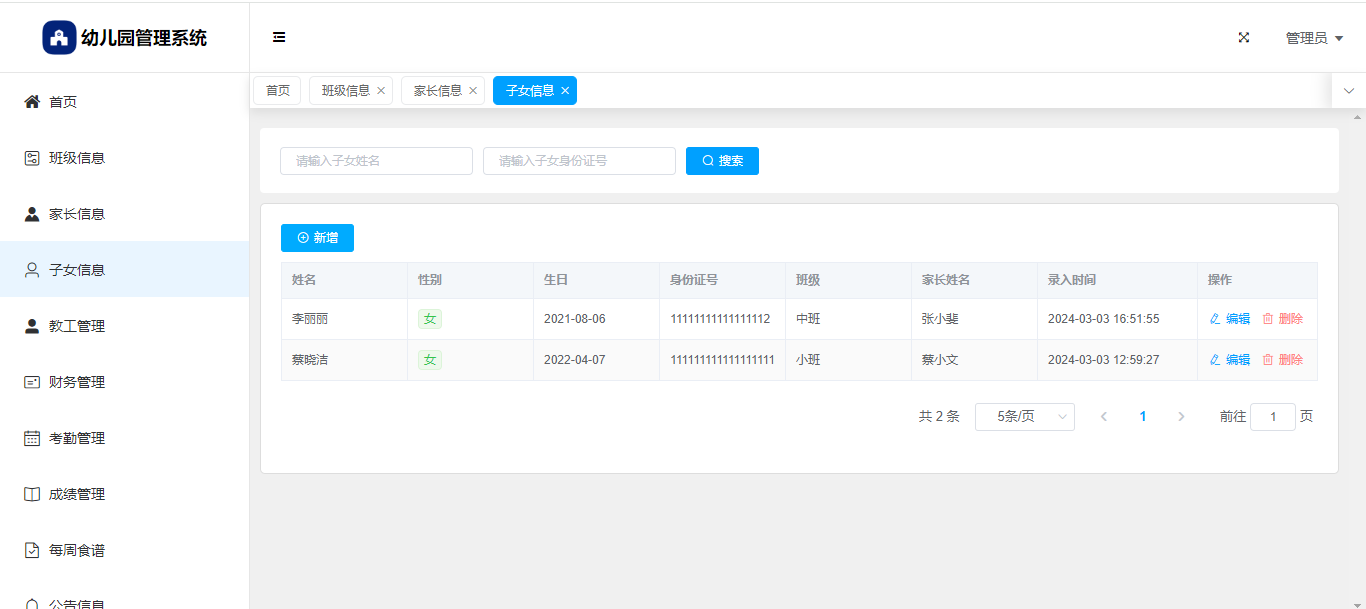Click the 搜索 button

coord(722,161)
